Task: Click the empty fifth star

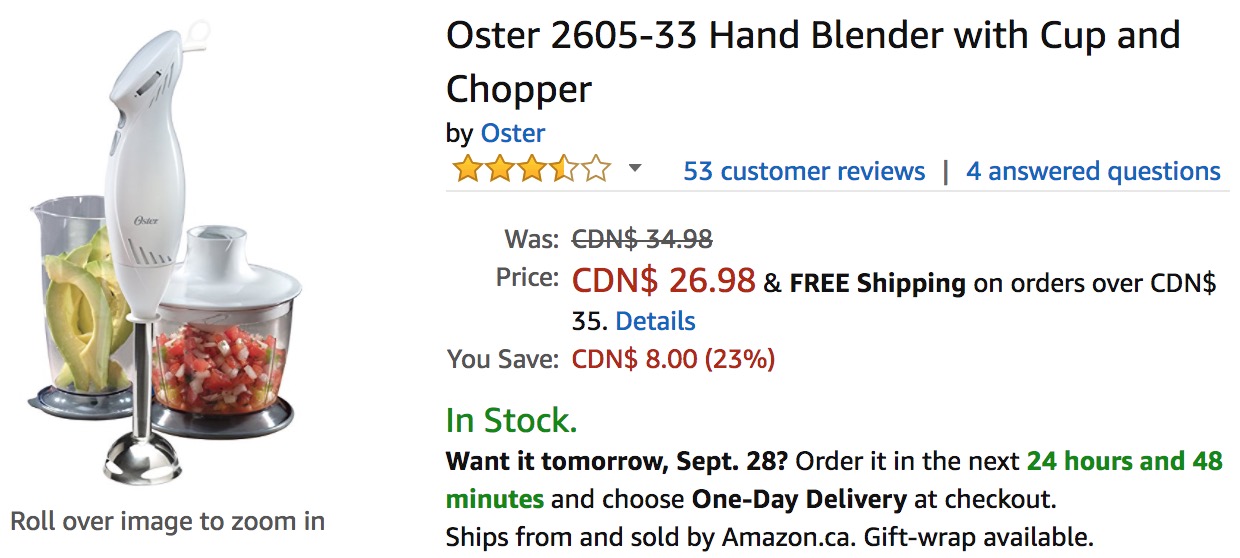Action: point(595,168)
